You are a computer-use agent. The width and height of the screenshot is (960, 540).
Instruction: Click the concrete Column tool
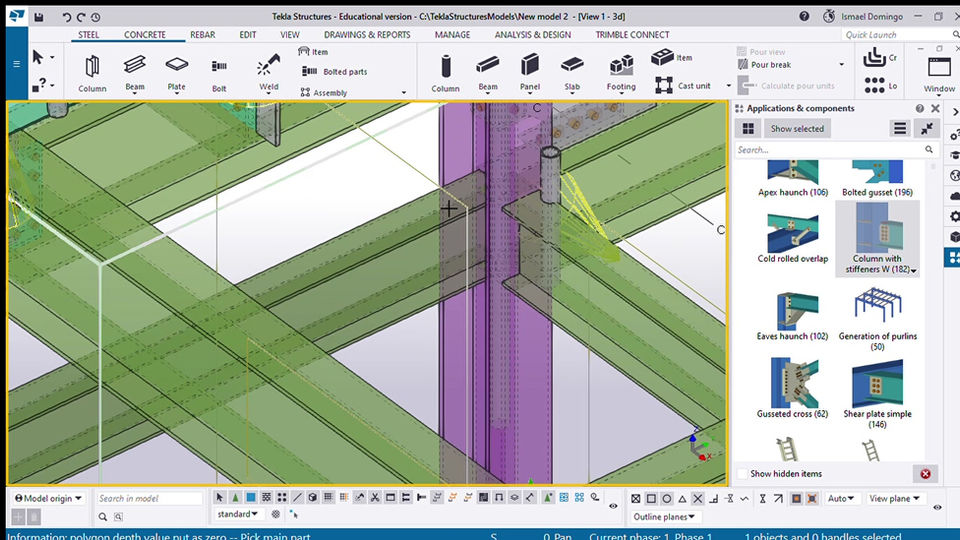445,73
